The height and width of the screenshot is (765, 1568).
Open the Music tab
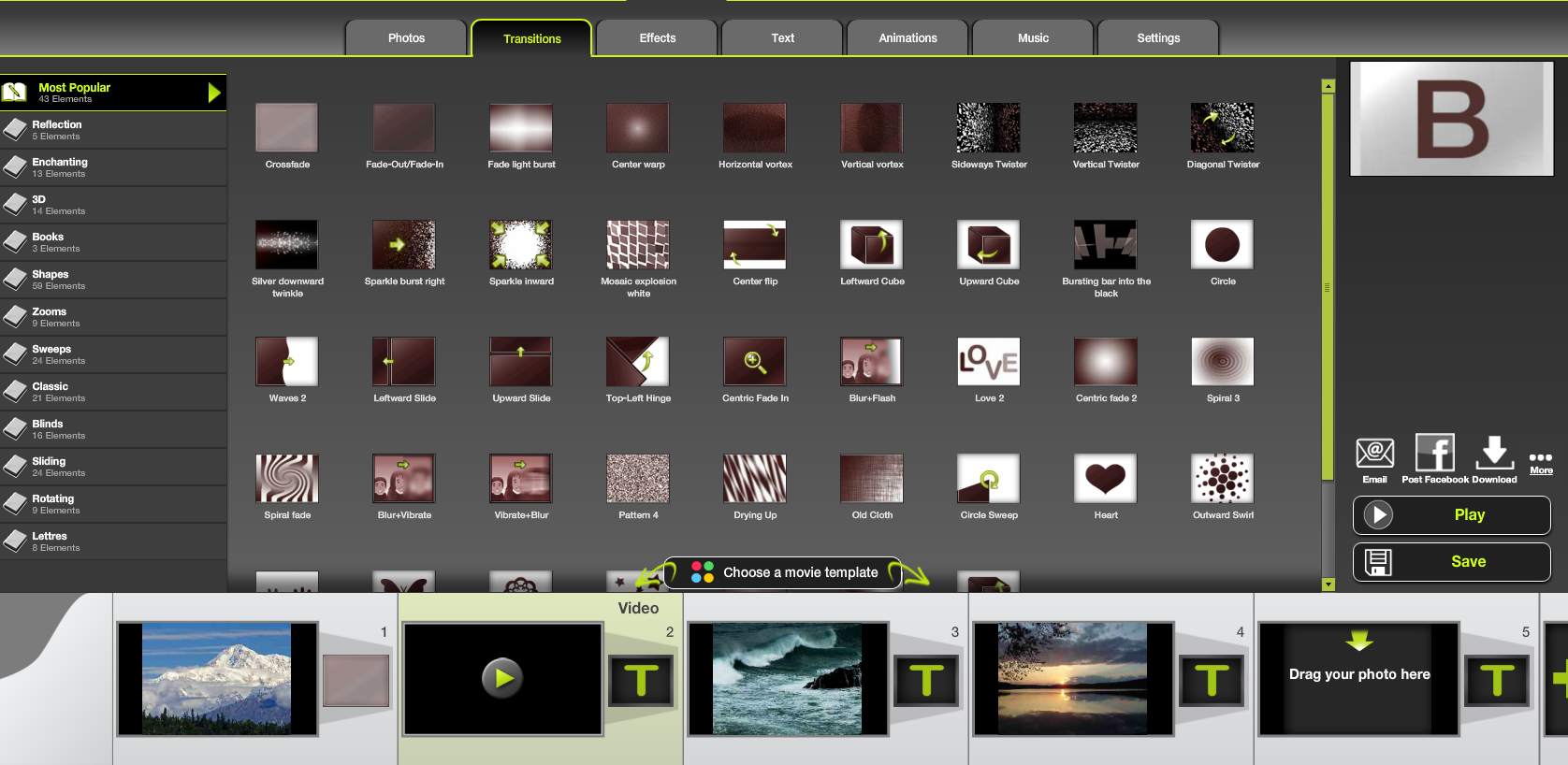tap(1033, 38)
